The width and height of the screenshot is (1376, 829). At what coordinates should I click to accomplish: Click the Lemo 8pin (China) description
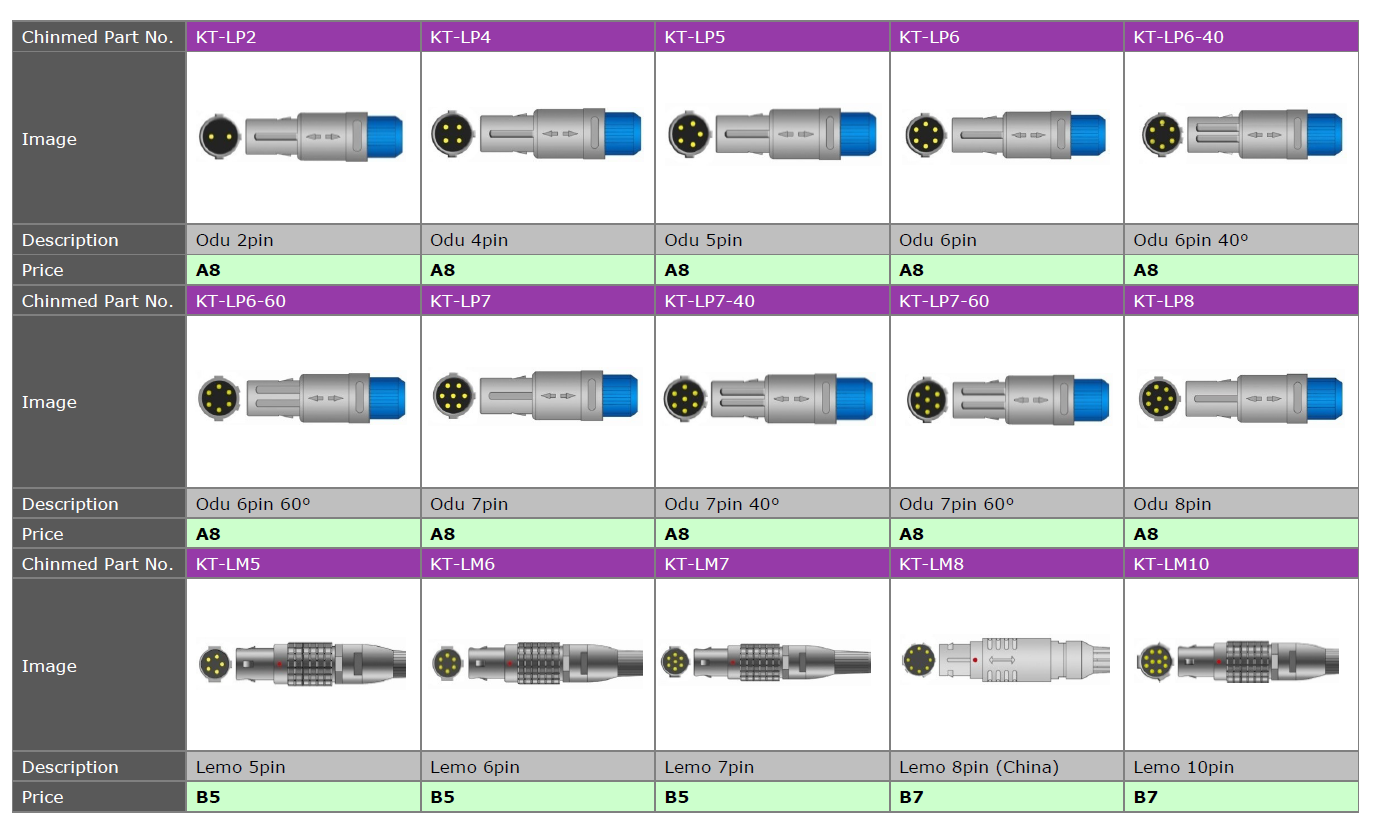tap(979, 767)
